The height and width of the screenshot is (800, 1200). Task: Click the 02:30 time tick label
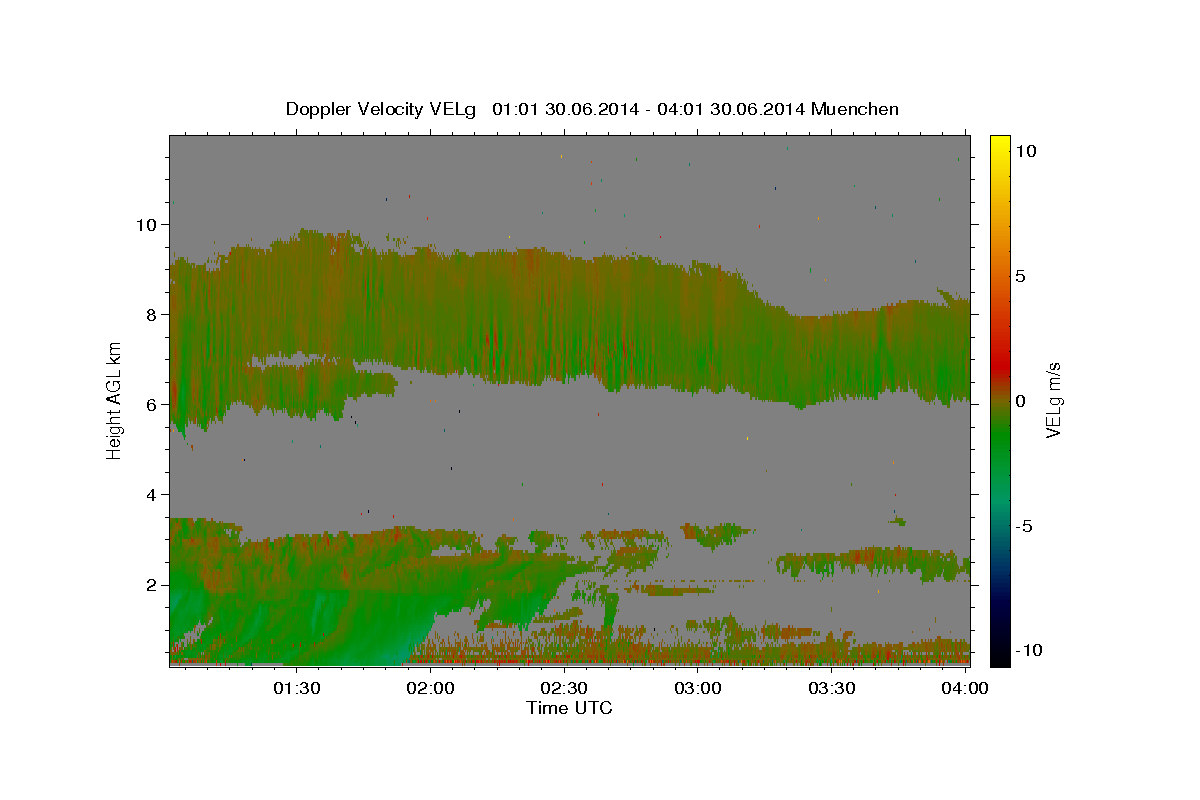click(565, 689)
